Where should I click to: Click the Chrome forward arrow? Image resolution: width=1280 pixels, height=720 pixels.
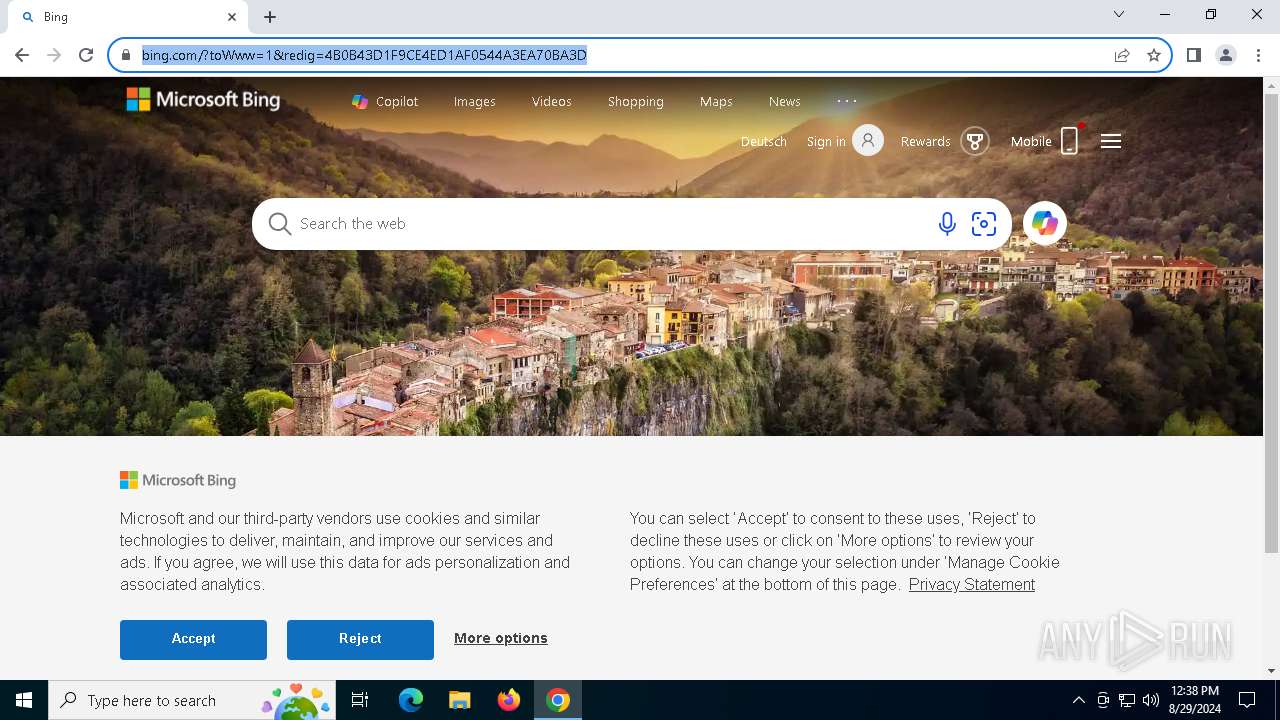54,55
